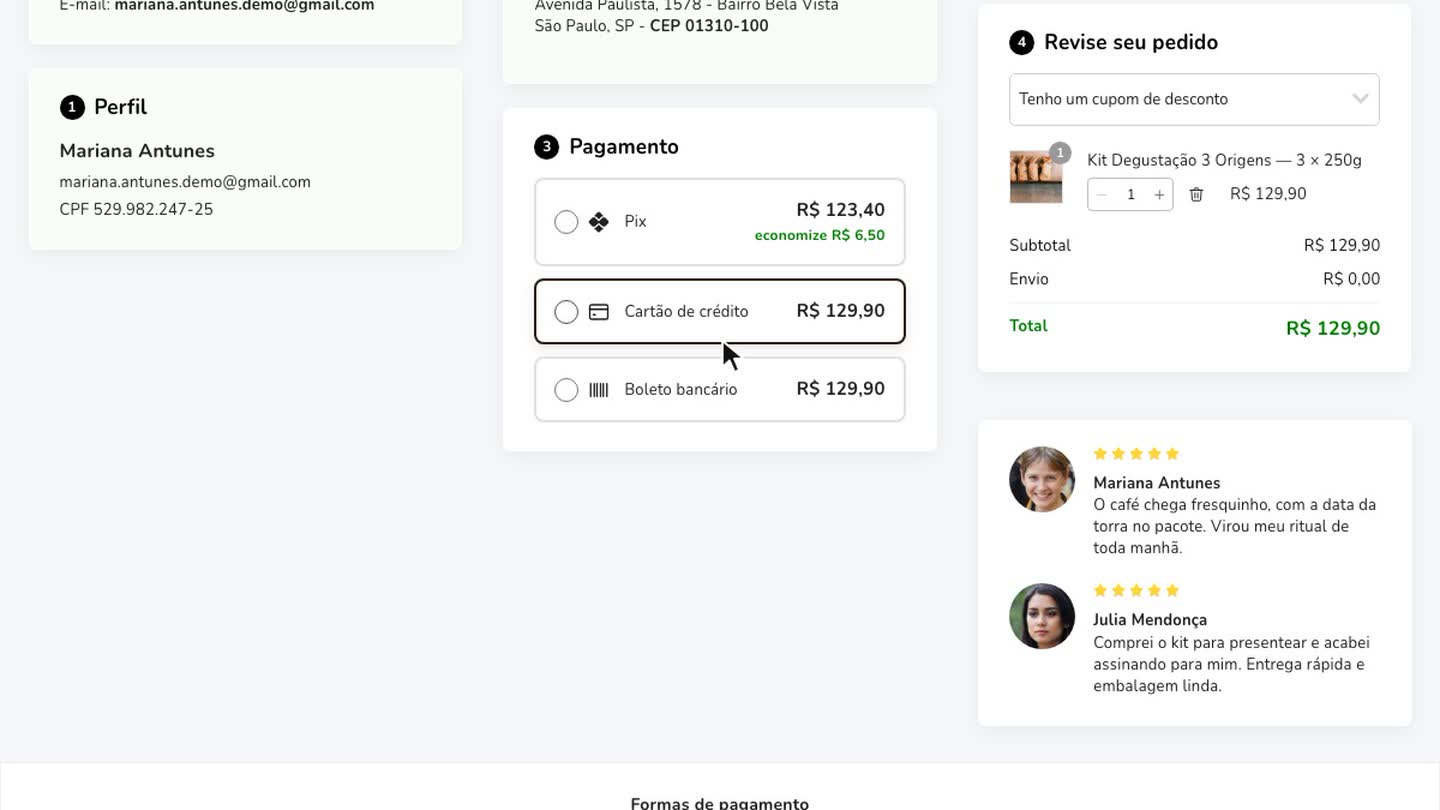
Task: Select the Pix radio button
Action: click(x=566, y=222)
